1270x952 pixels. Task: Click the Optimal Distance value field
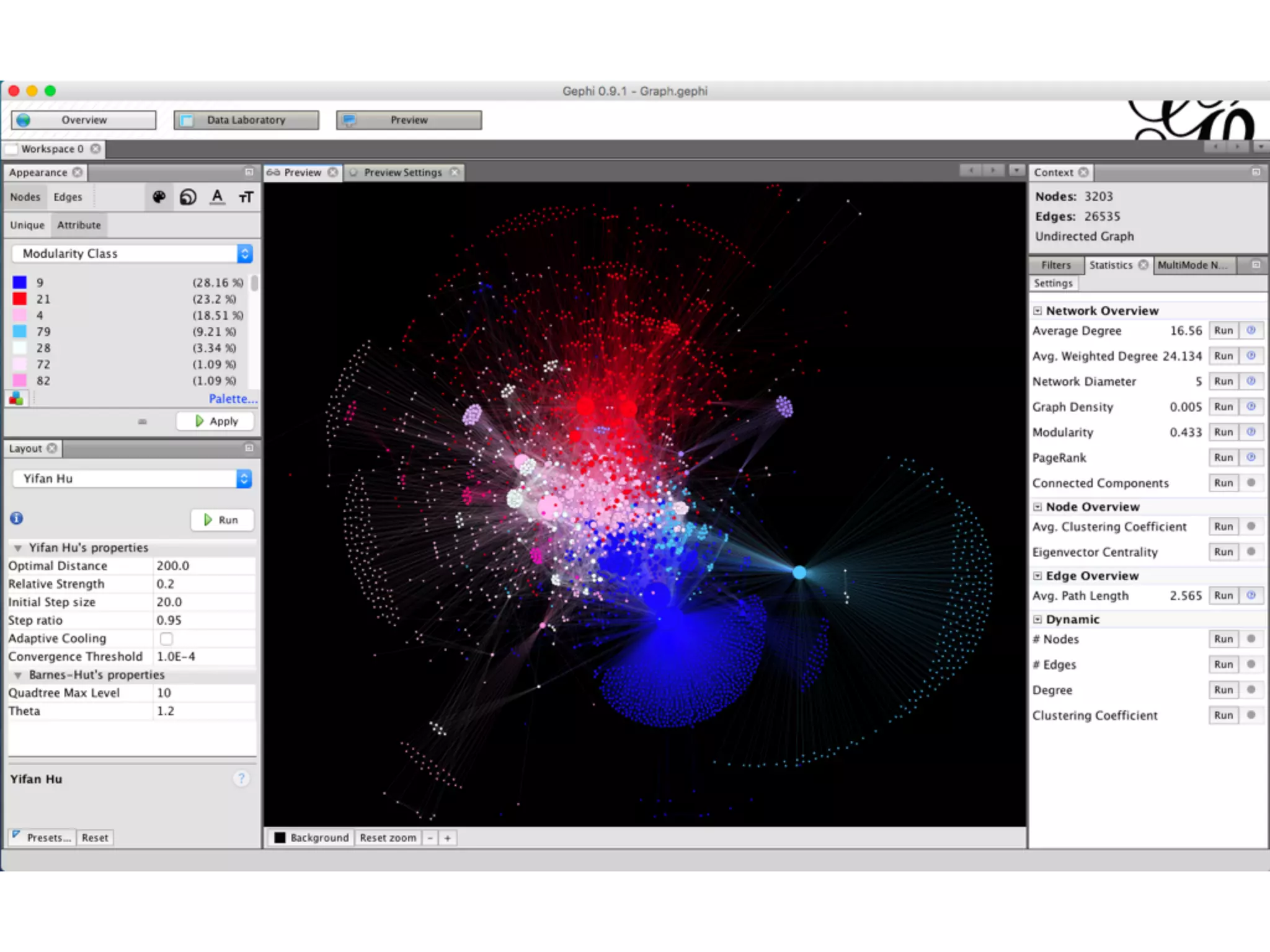point(204,566)
